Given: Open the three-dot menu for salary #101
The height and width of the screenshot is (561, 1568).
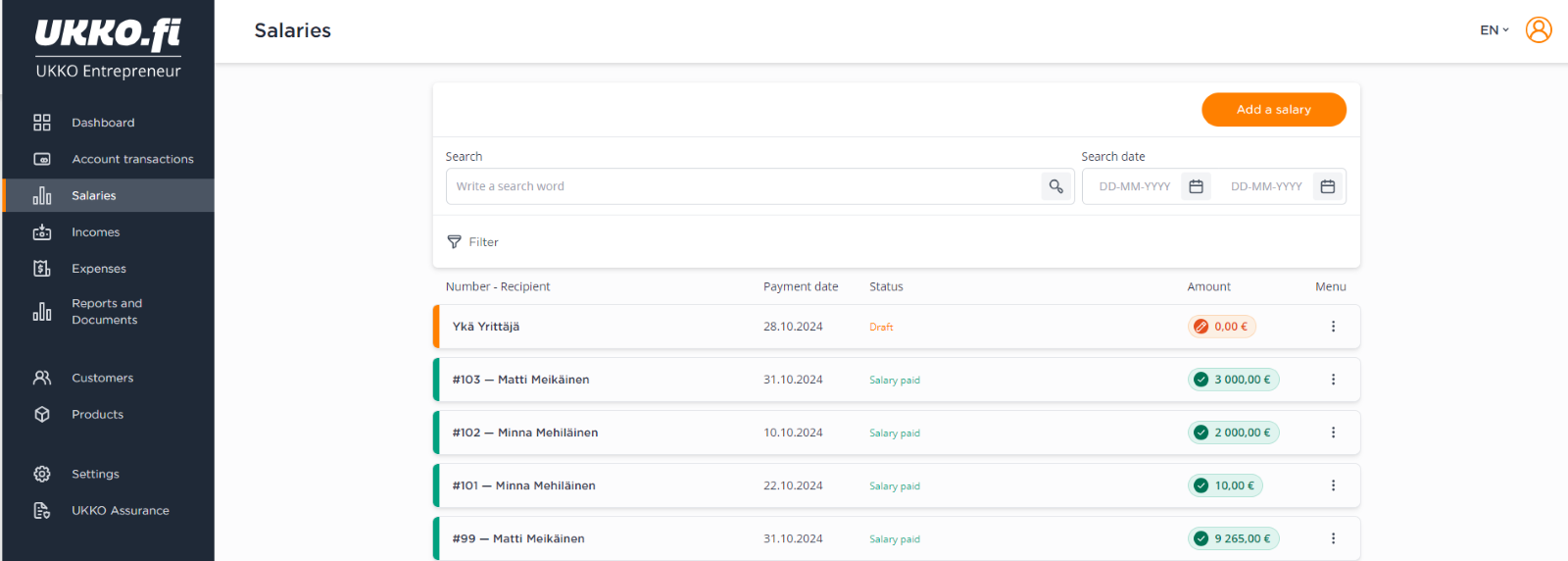Looking at the screenshot, I should (1333, 485).
